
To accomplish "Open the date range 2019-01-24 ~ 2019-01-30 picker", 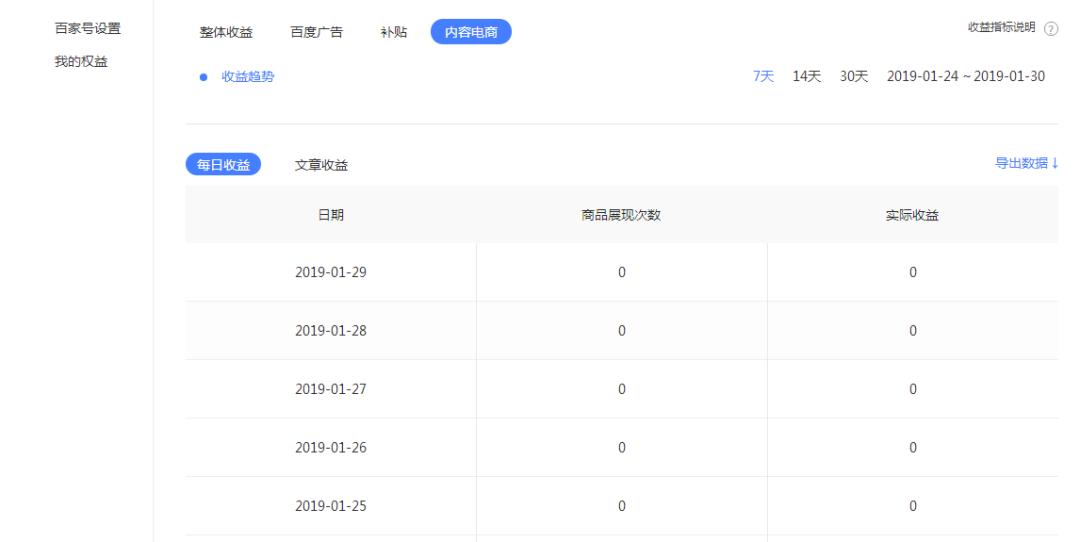I will (x=966, y=76).
